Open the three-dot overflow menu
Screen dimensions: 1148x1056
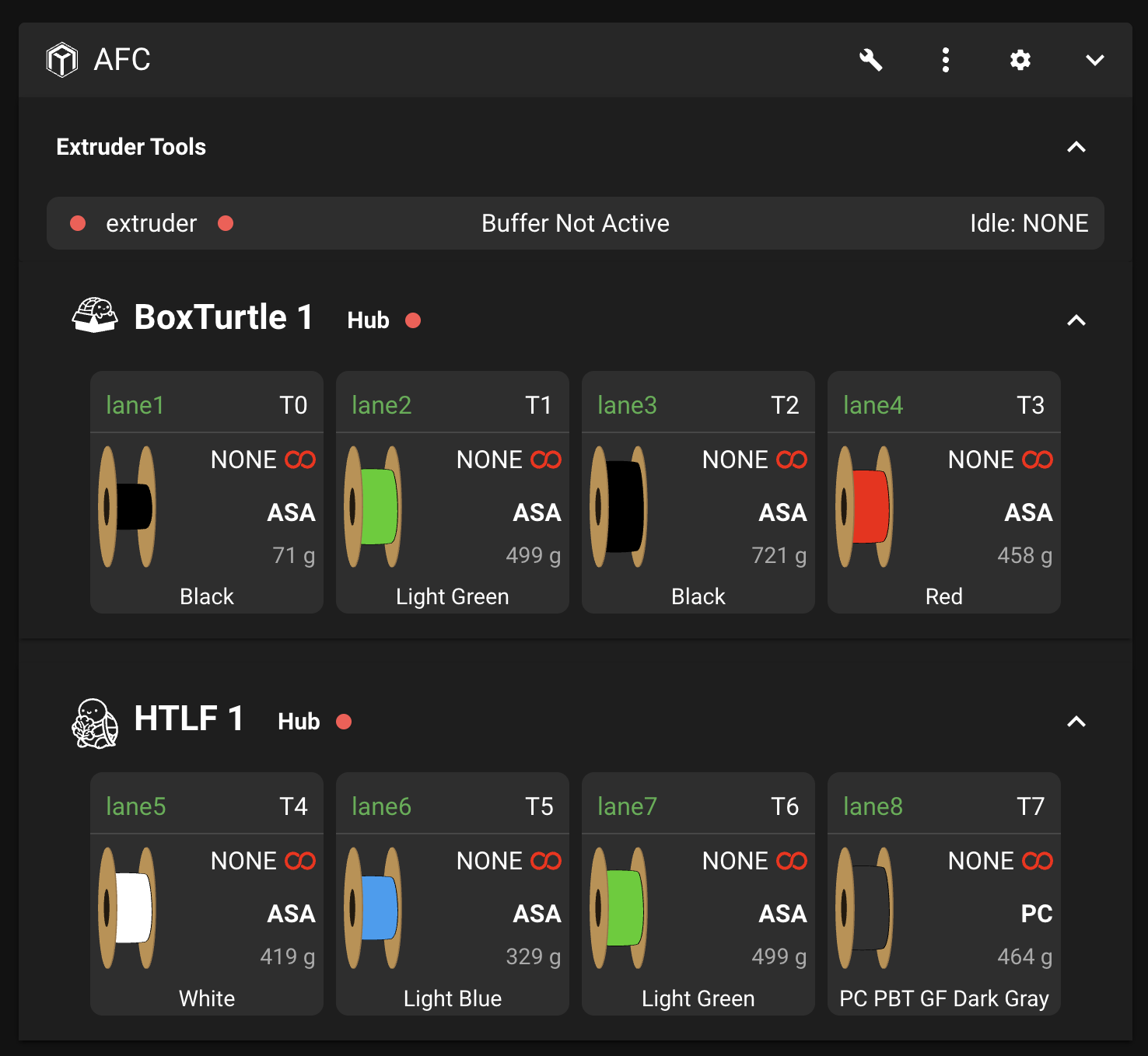[x=945, y=60]
